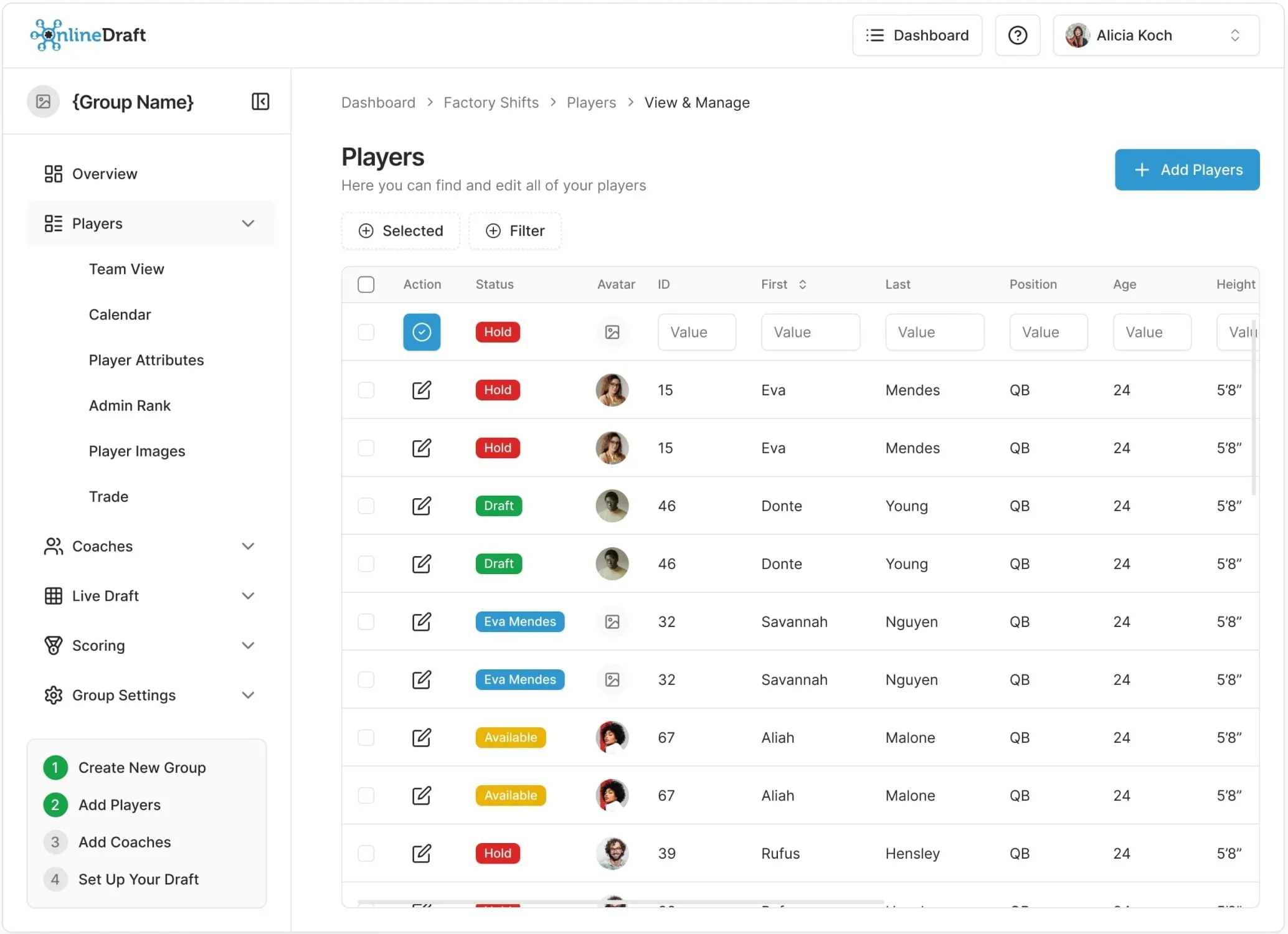Expand the Players sidebar section
This screenshot has width=1288, height=934.
click(x=249, y=224)
